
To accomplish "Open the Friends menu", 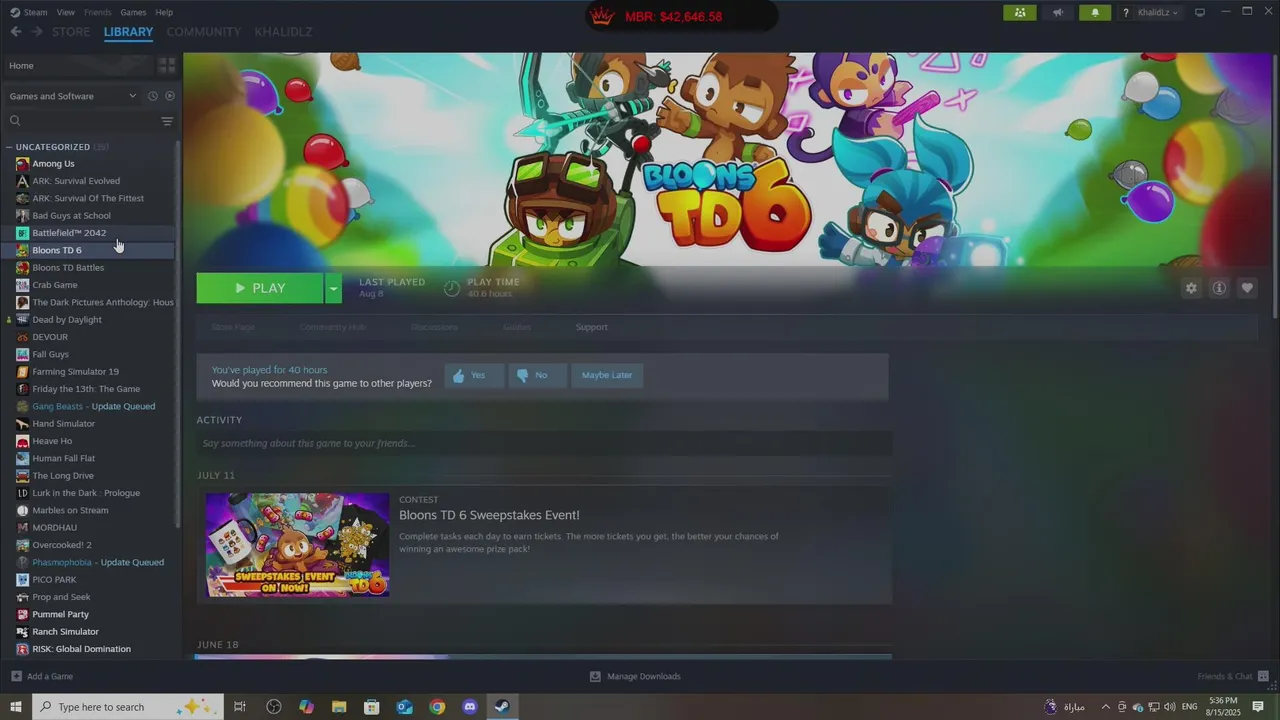I will point(98,12).
